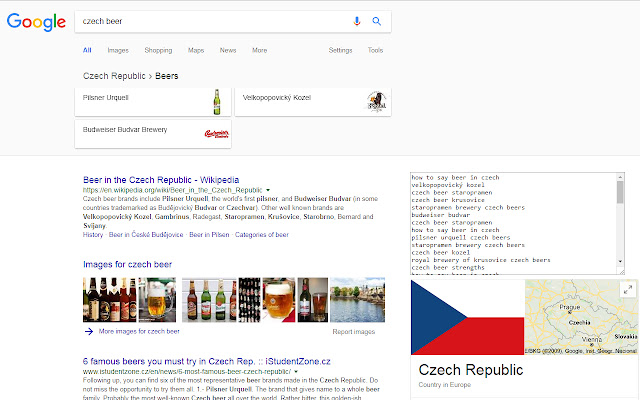Click the Country in Europe subtitle
Screen dimensions: 640x400
tap(444, 384)
